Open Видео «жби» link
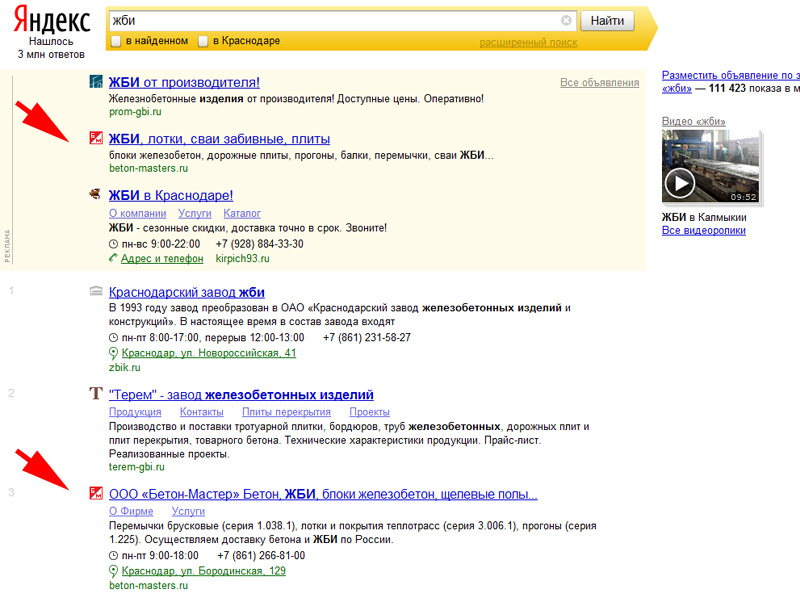 (x=693, y=121)
